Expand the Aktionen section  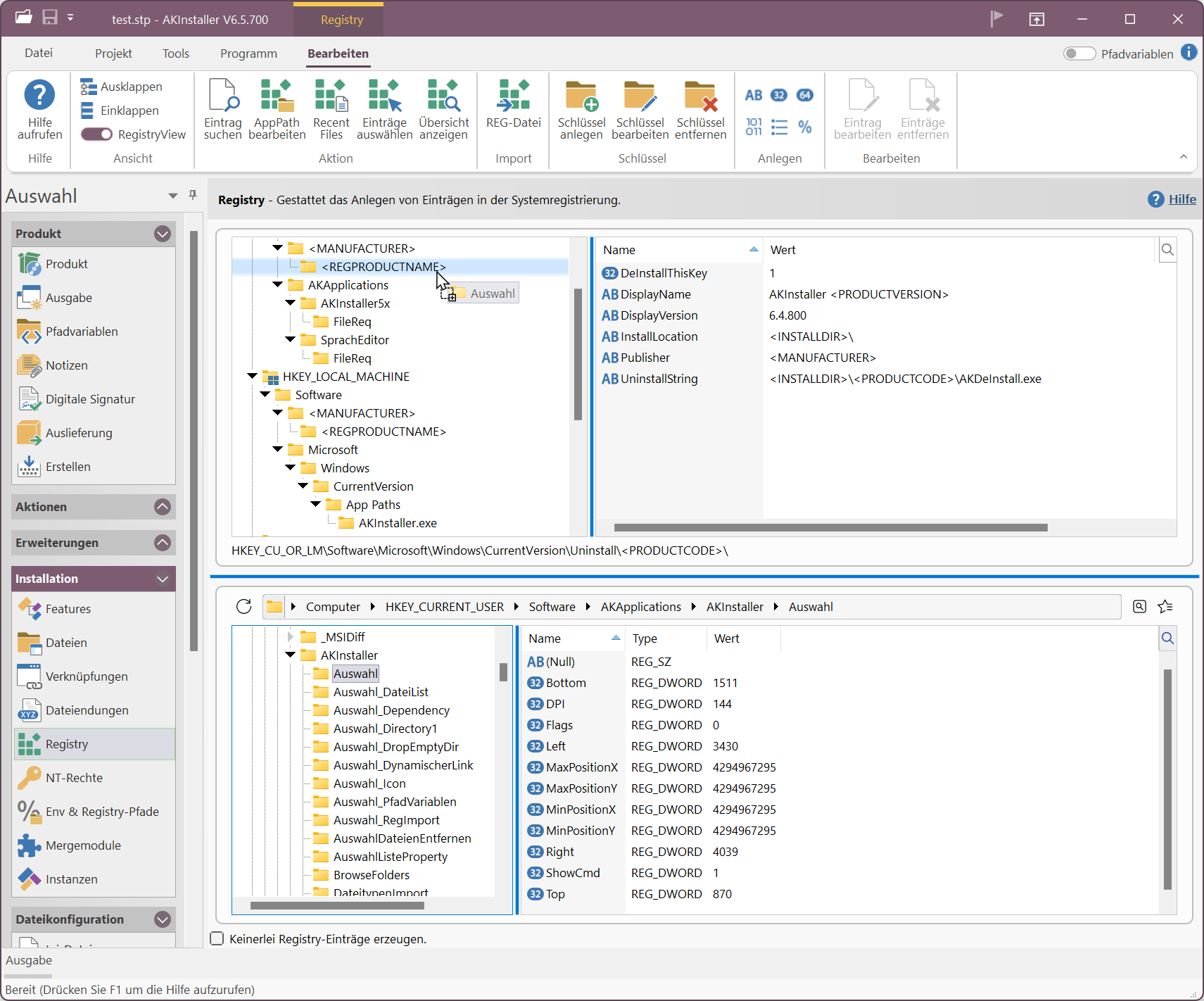point(163,507)
